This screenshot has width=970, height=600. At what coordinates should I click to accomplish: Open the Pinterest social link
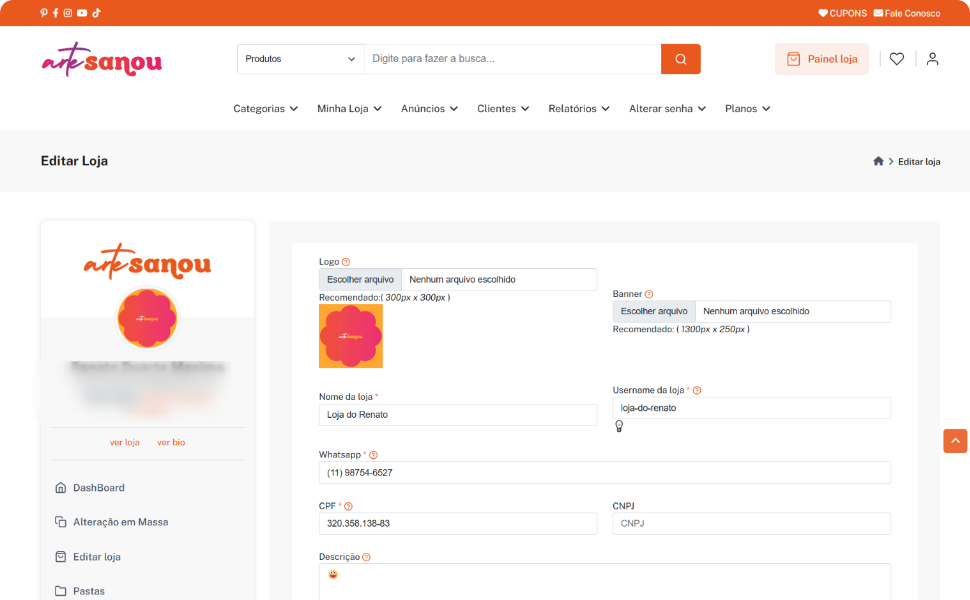[x=43, y=13]
